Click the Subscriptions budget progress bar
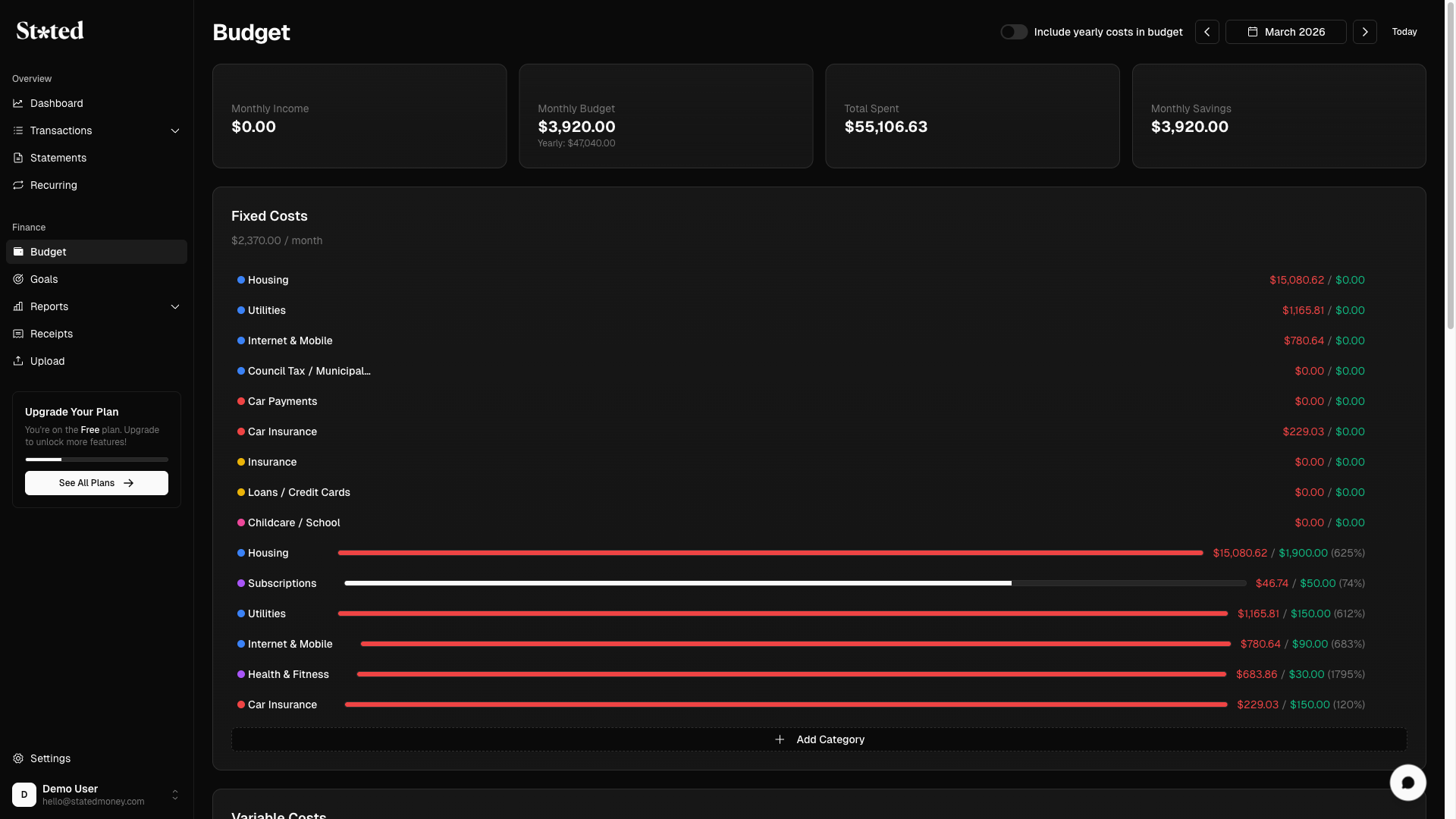The image size is (1456, 819). click(x=795, y=583)
